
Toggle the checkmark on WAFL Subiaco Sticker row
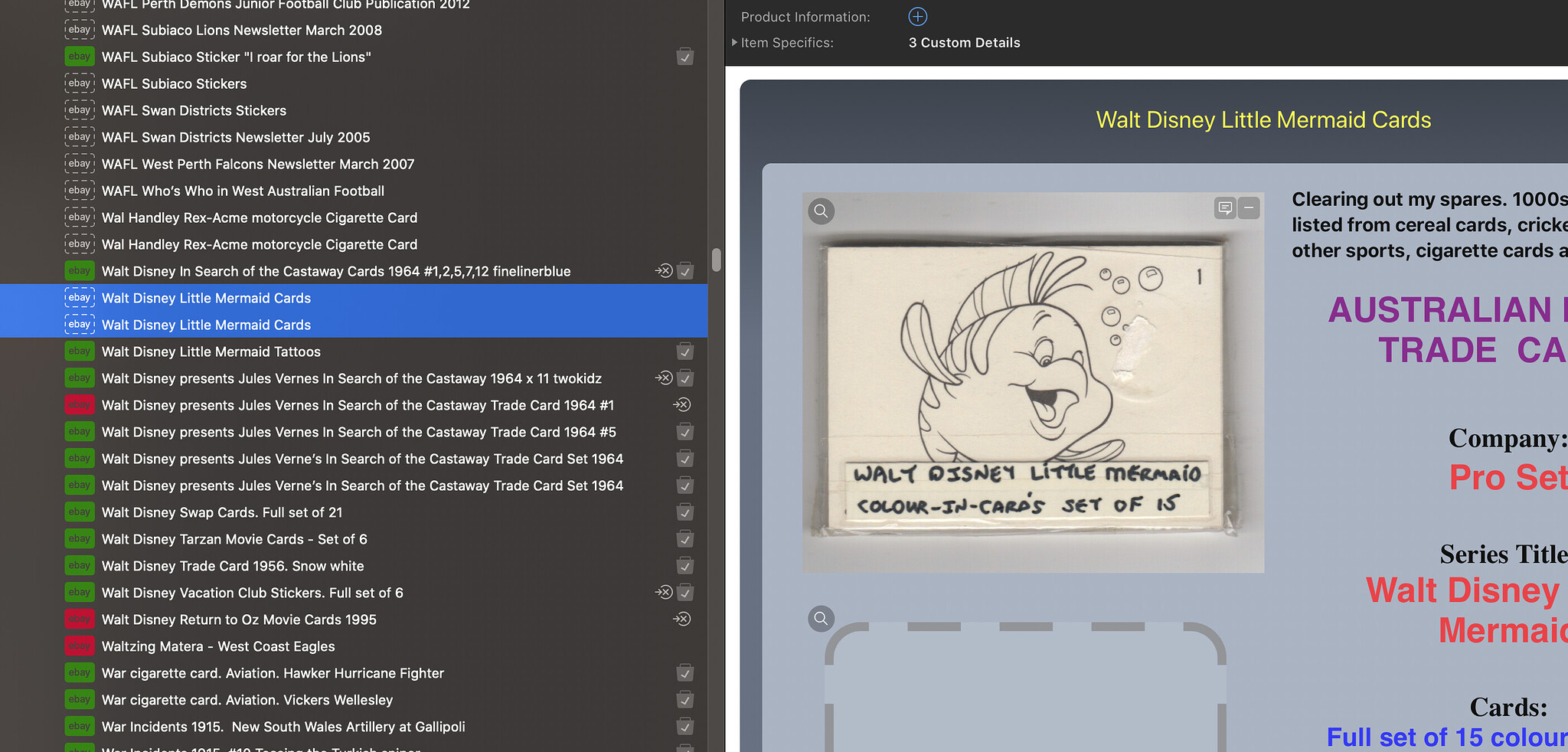(x=685, y=57)
